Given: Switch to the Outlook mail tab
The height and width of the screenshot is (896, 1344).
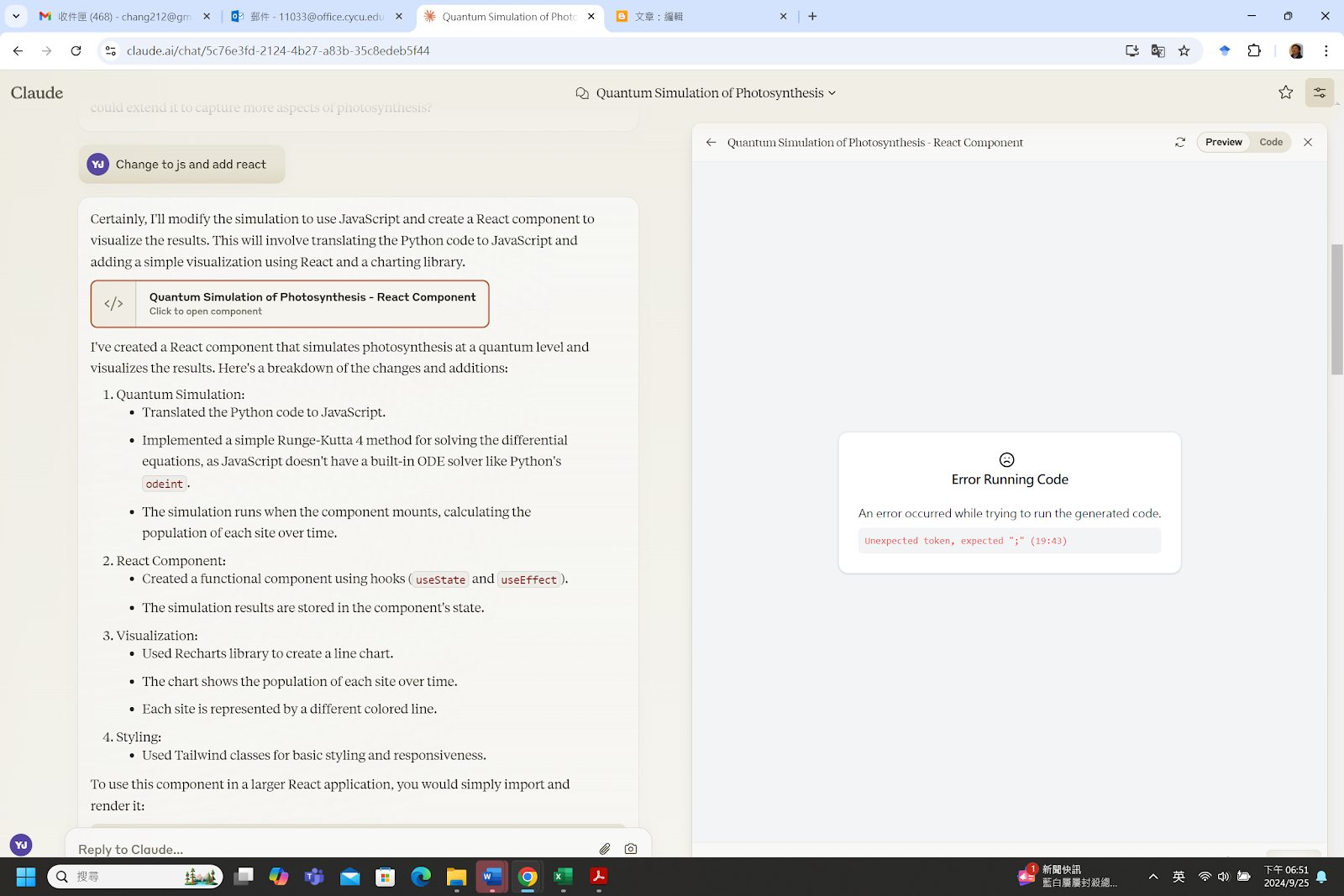Looking at the screenshot, I should point(318,16).
